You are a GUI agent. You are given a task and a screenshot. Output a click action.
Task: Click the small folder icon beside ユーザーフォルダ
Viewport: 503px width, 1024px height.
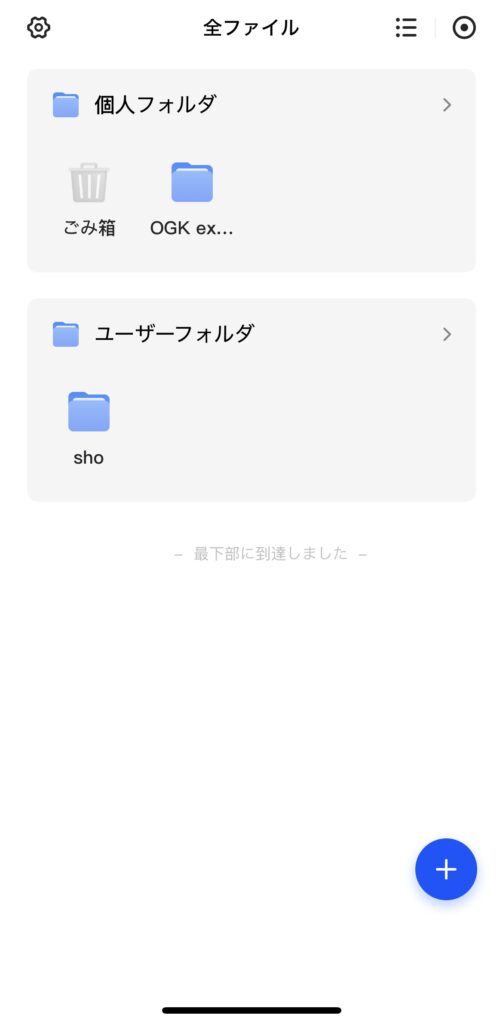[x=66, y=334]
